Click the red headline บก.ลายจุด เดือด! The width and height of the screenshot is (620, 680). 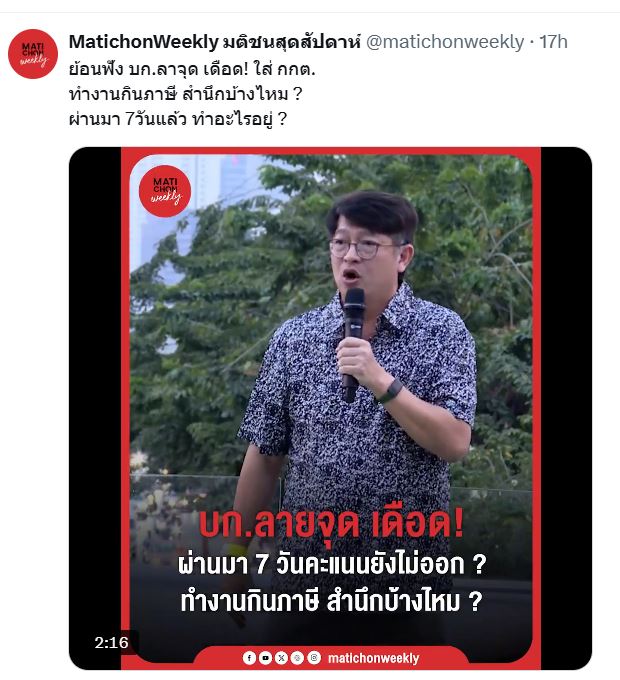331,526
